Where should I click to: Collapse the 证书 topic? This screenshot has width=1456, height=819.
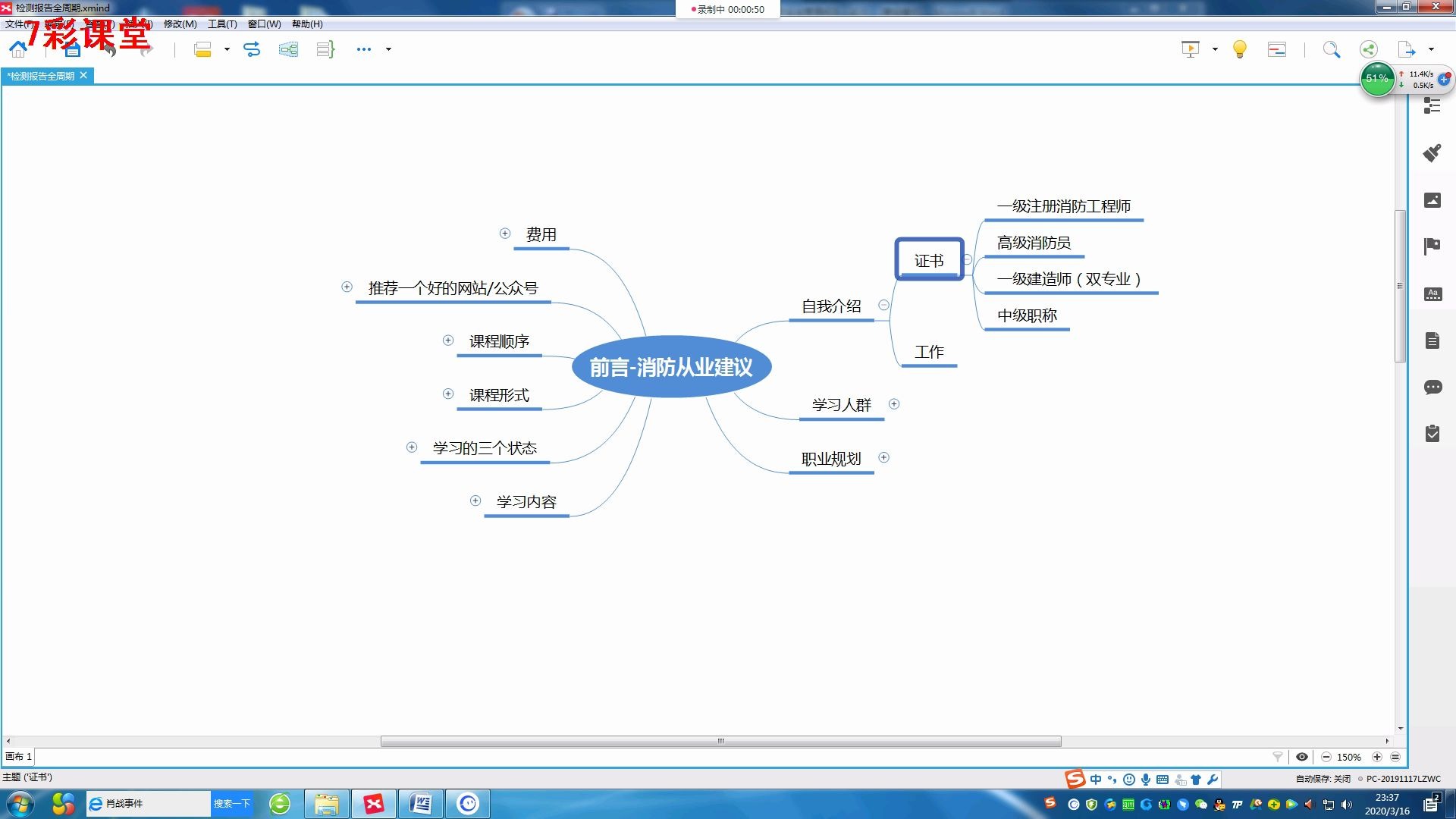[x=968, y=259]
